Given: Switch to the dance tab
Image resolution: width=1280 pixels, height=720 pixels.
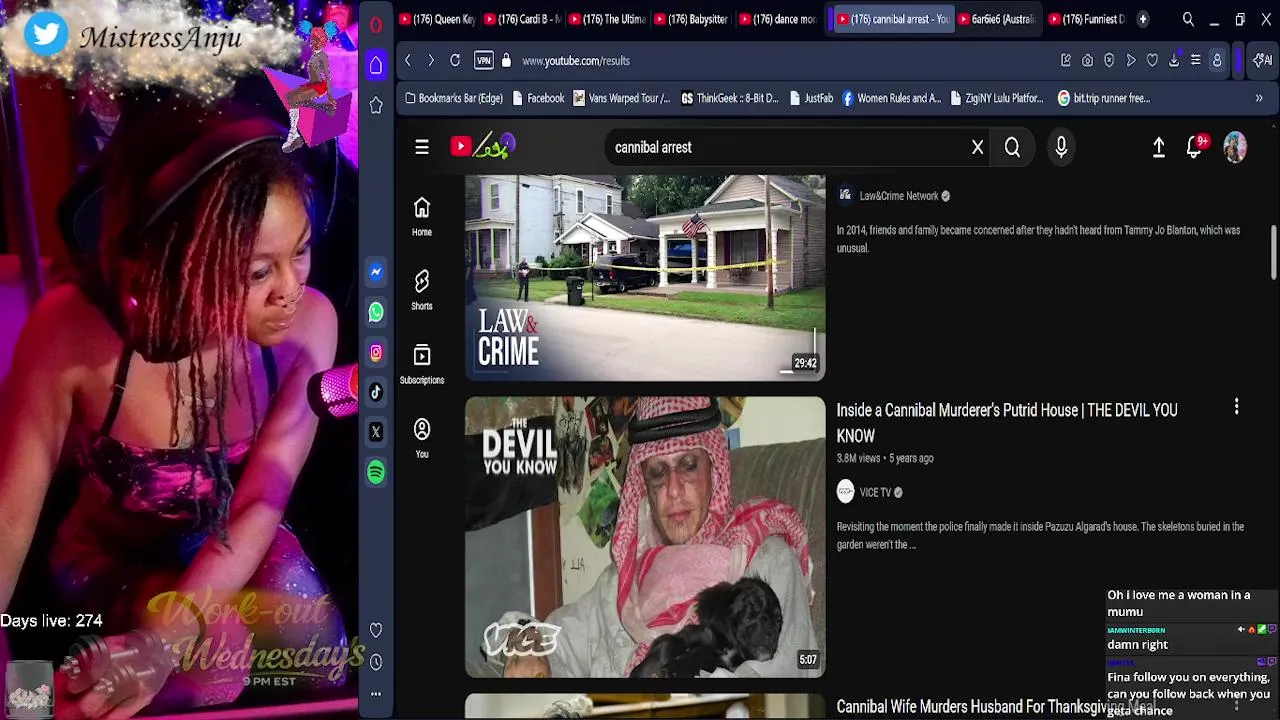Looking at the screenshot, I should click(777, 19).
